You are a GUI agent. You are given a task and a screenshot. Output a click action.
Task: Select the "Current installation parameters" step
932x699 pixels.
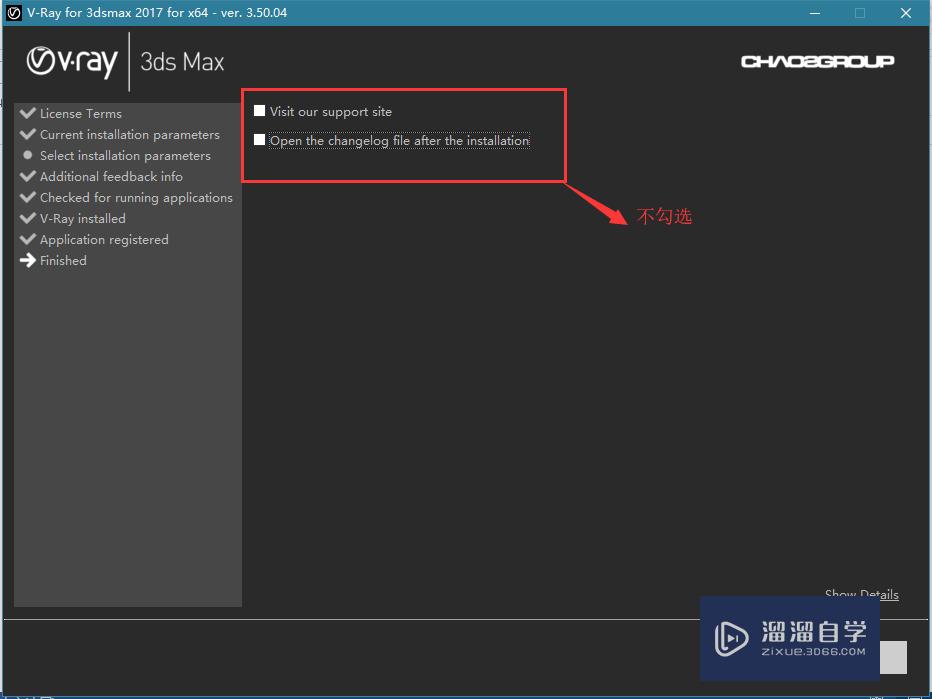pyautogui.click(x=130, y=134)
